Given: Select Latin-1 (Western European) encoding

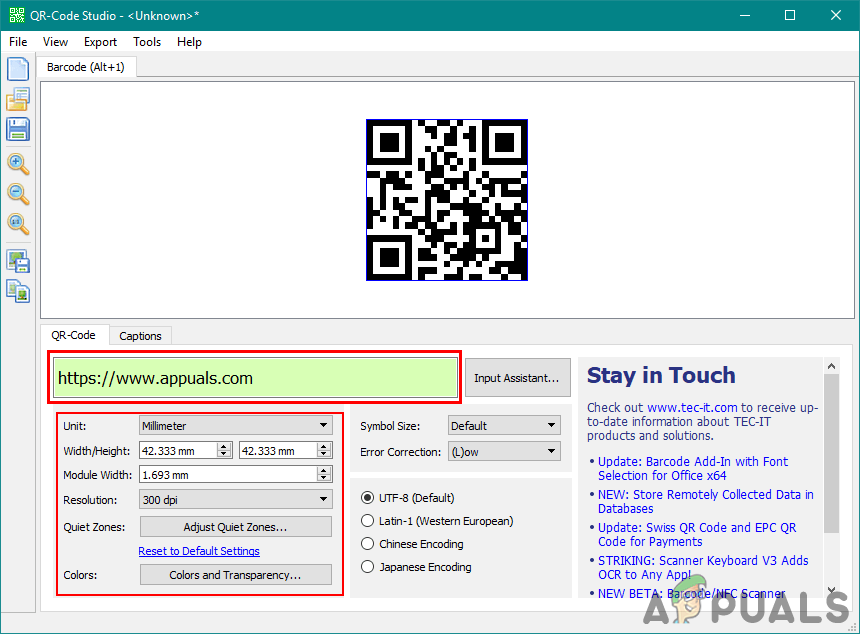Looking at the screenshot, I should 367,521.
